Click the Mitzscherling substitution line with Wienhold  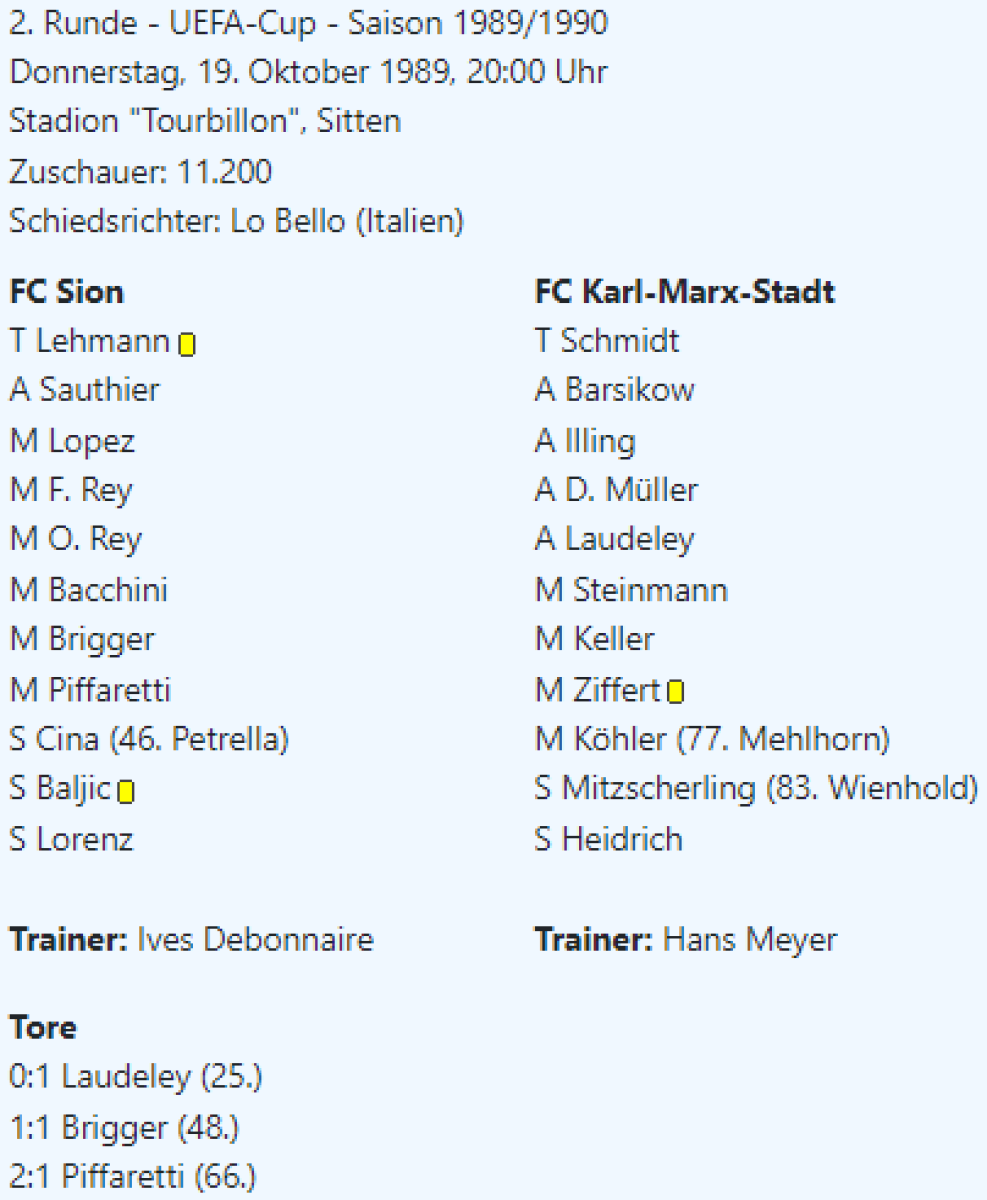[x=756, y=788]
